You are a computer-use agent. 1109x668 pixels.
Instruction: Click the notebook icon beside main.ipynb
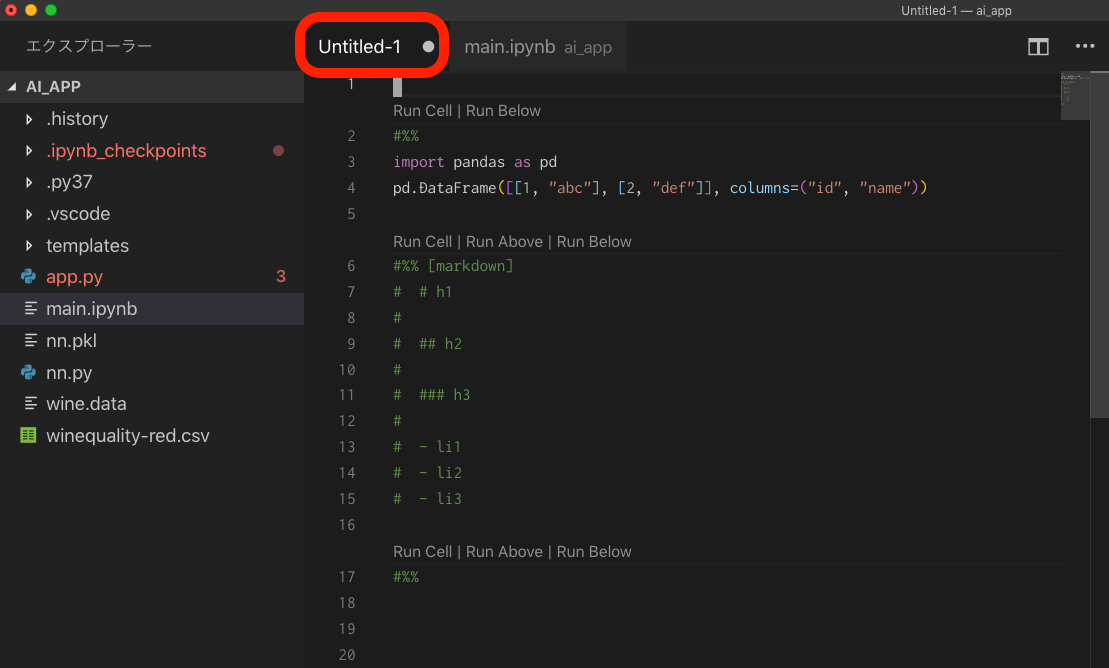tap(28, 308)
